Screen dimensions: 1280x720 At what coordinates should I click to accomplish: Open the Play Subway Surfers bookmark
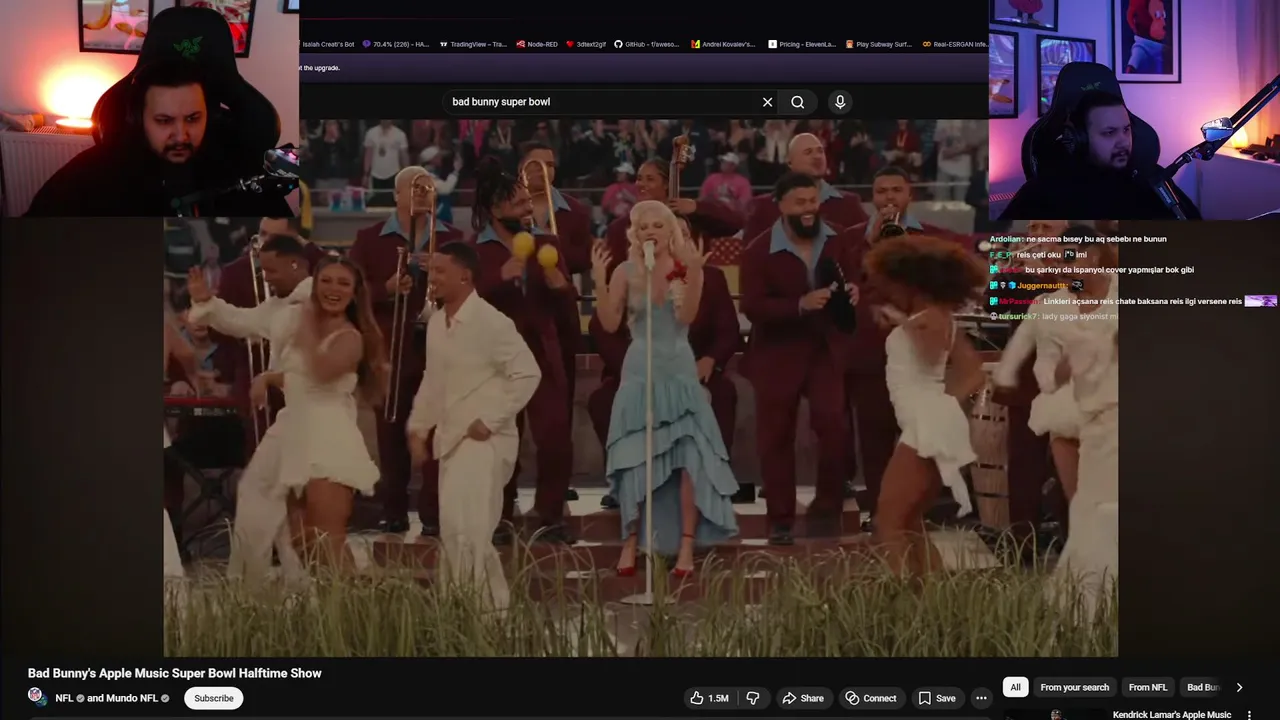point(879,44)
